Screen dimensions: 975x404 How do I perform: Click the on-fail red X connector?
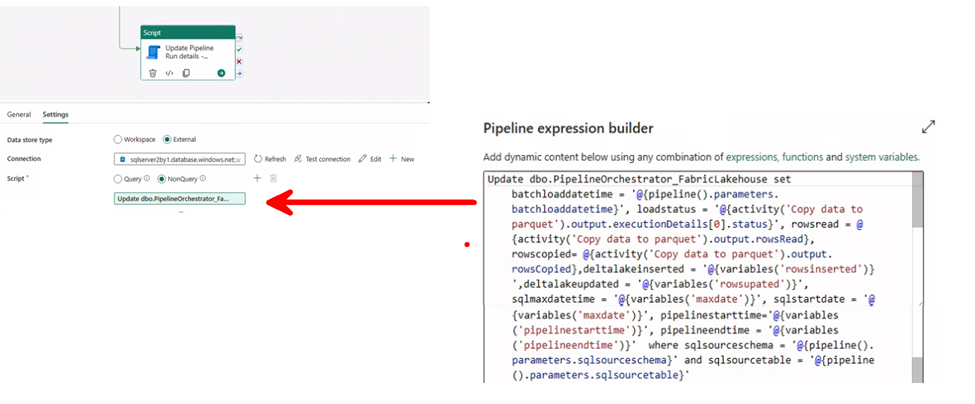click(x=239, y=61)
